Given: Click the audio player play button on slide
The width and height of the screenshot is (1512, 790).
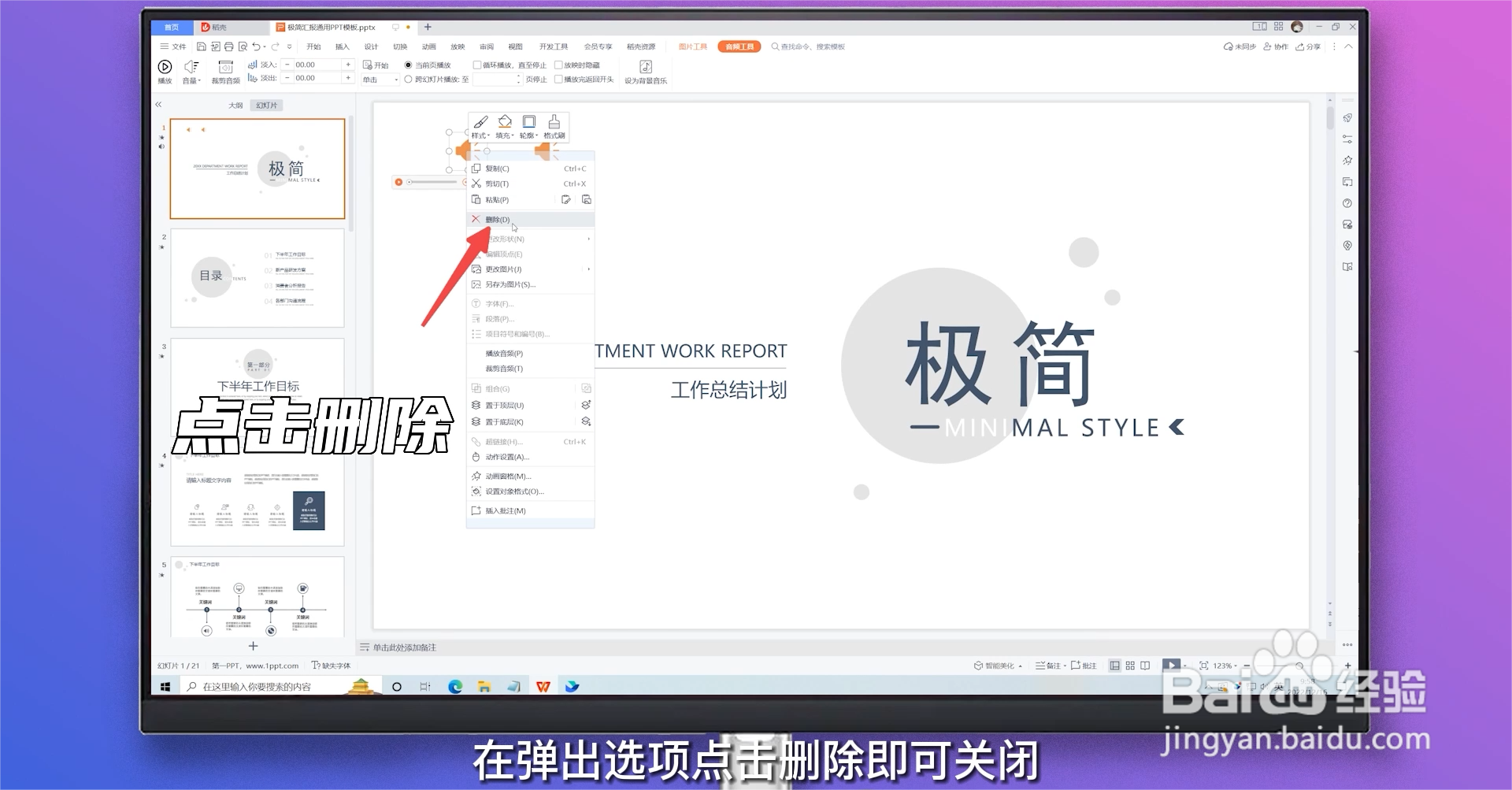Looking at the screenshot, I should point(399,182).
